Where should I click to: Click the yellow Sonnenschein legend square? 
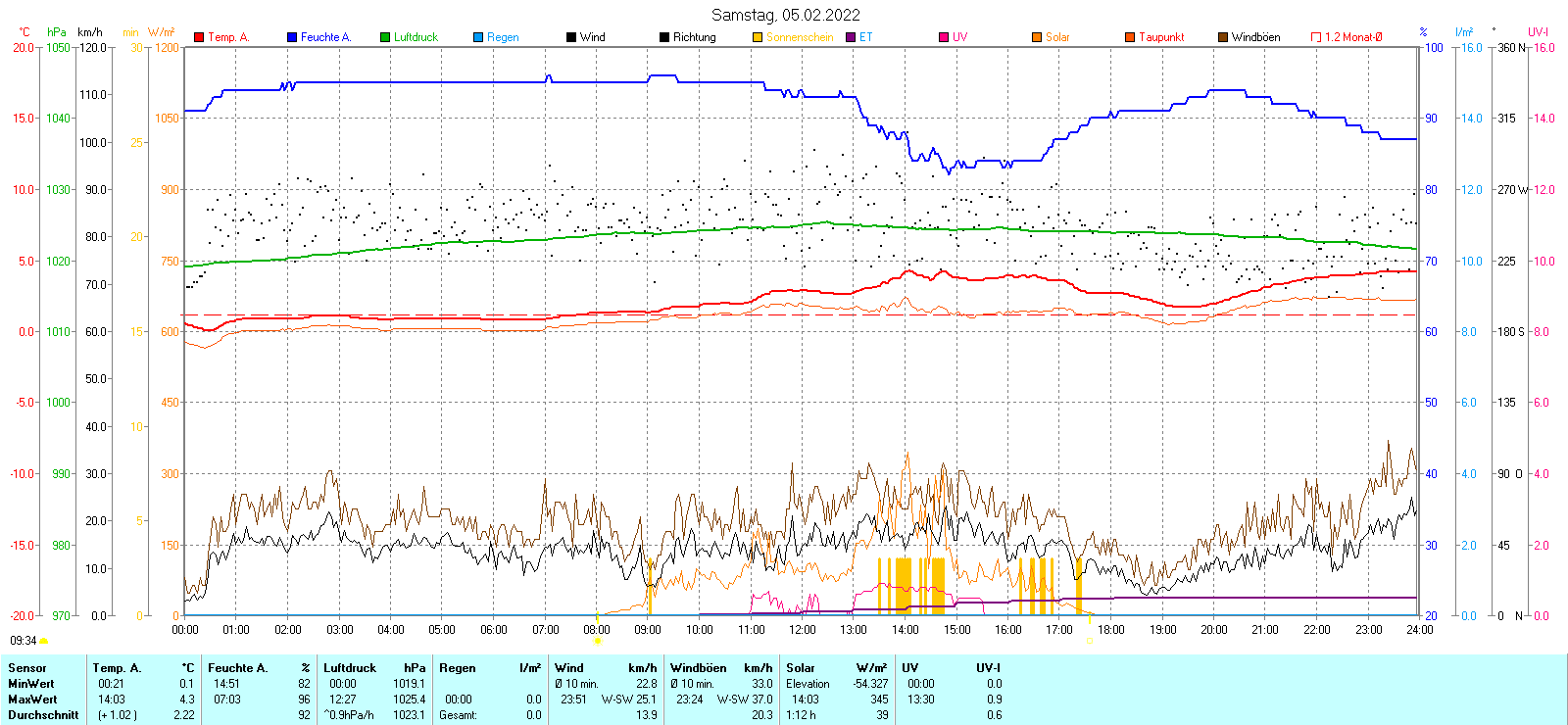point(758,37)
